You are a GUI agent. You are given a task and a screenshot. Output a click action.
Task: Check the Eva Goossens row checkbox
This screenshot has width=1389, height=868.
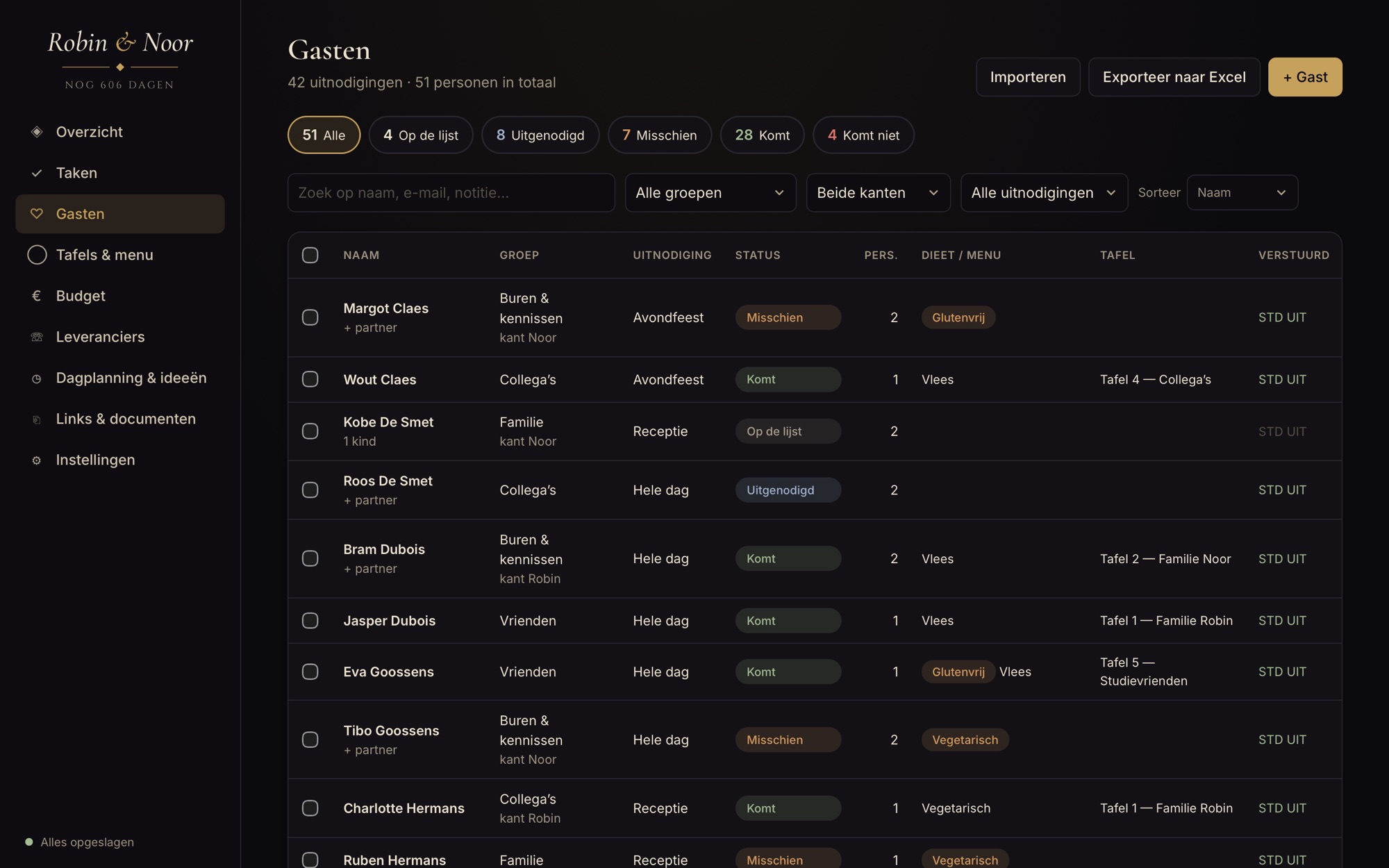(x=310, y=671)
